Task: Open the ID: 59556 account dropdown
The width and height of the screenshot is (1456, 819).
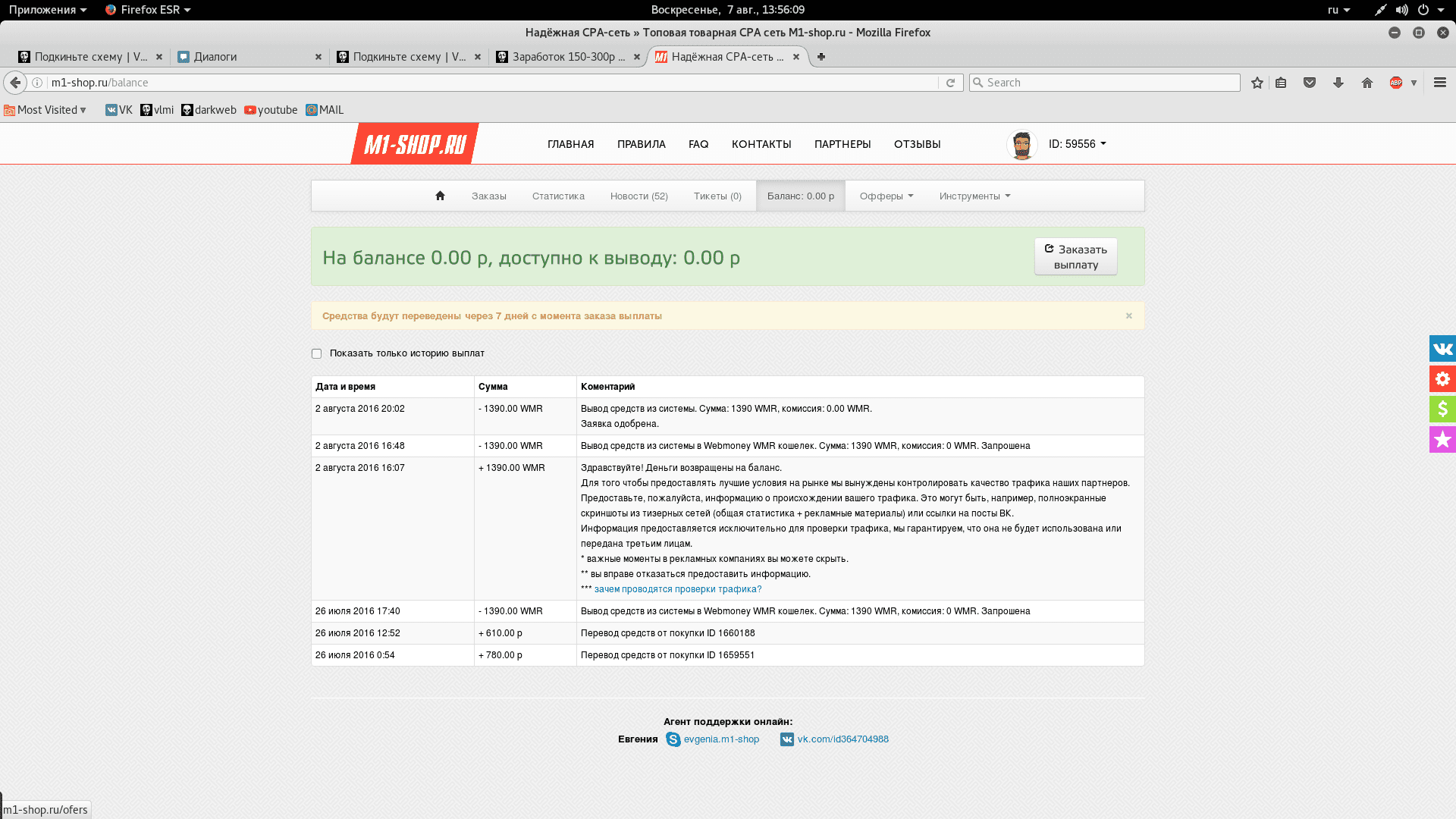Action: click(x=1077, y=144)
